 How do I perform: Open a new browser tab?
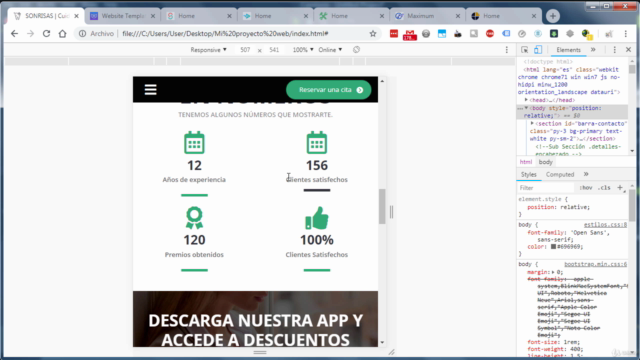pyautogui.click(x=553, y=16)
